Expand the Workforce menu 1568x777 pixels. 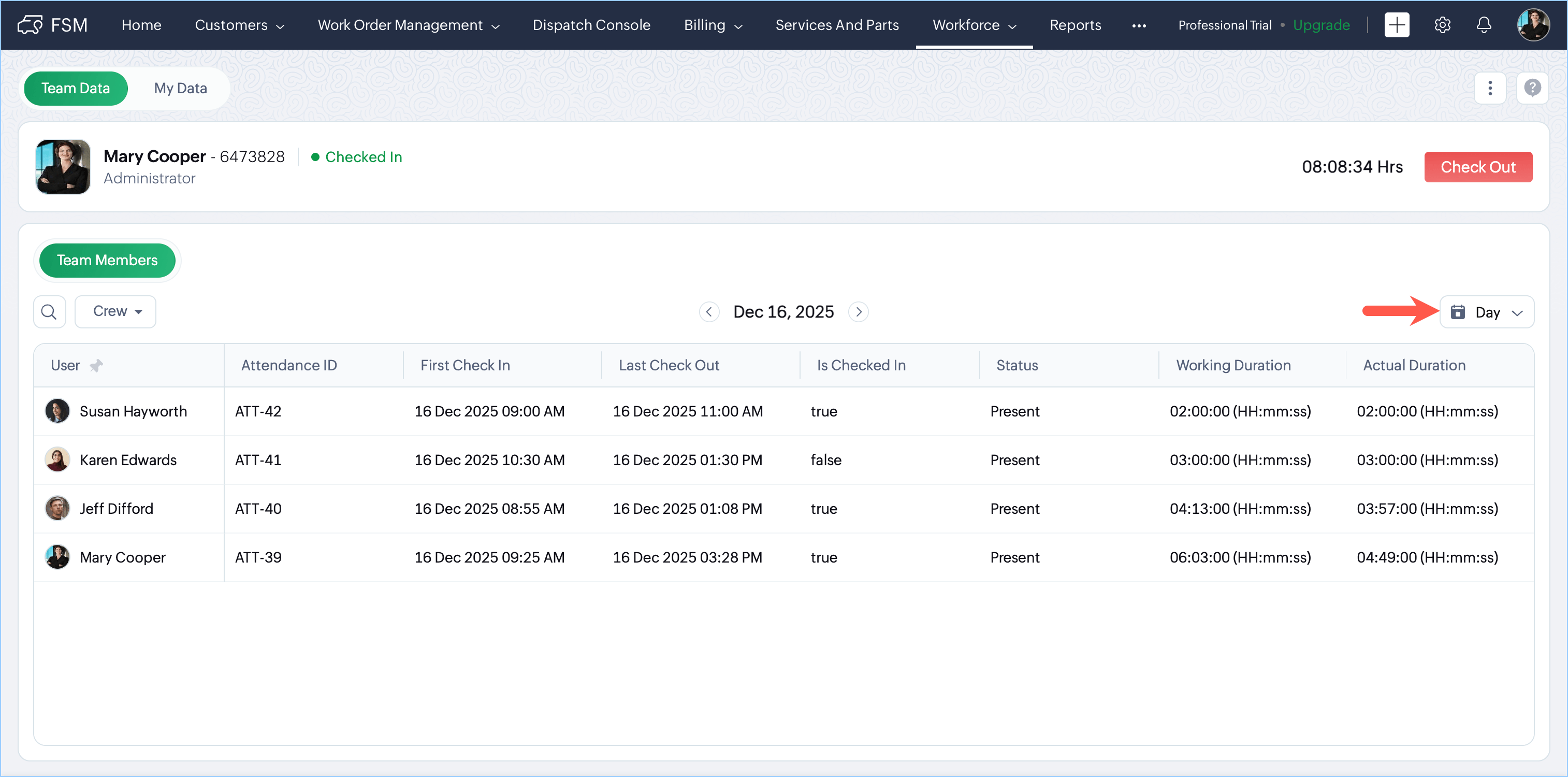974,25
